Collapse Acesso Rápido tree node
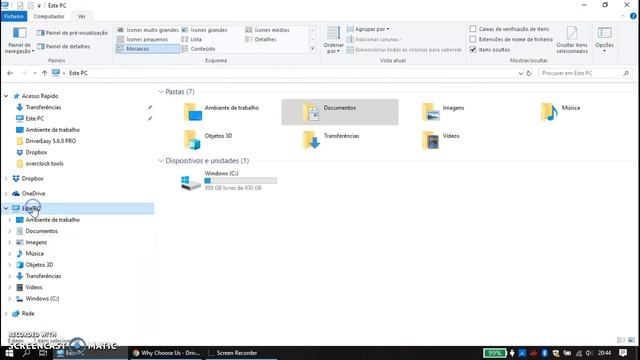640x360 pixels. point(6,96)
